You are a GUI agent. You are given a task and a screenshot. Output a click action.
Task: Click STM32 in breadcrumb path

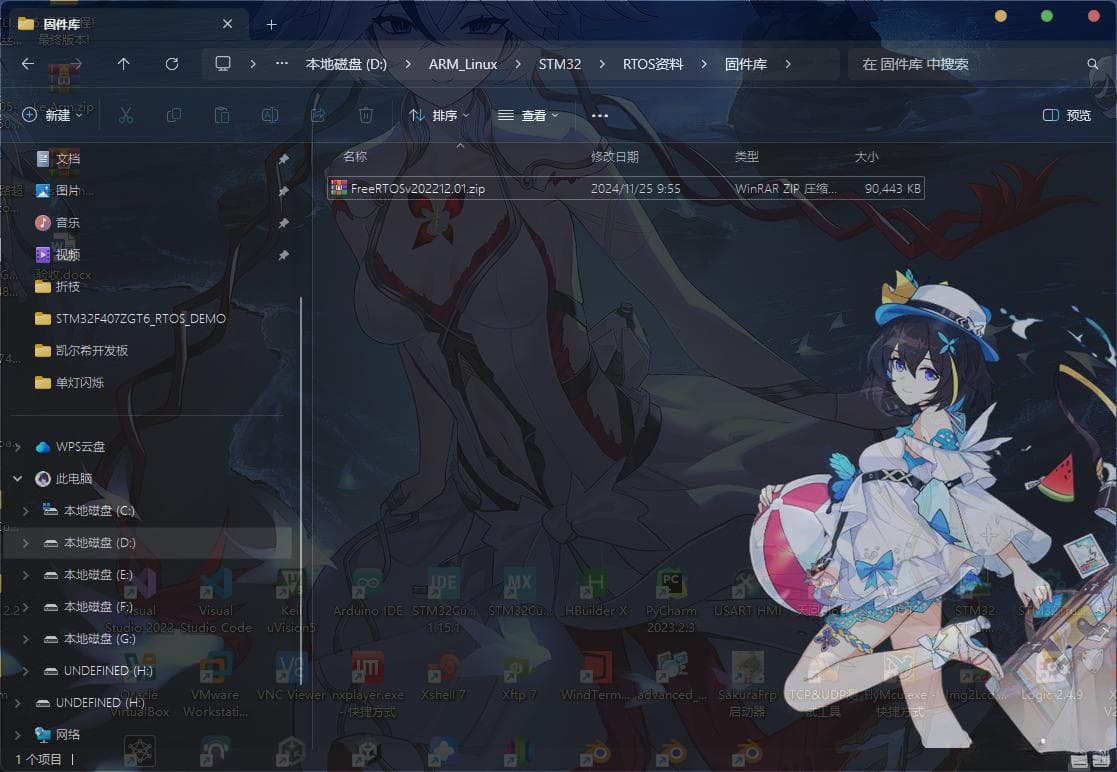pos(560,64)
